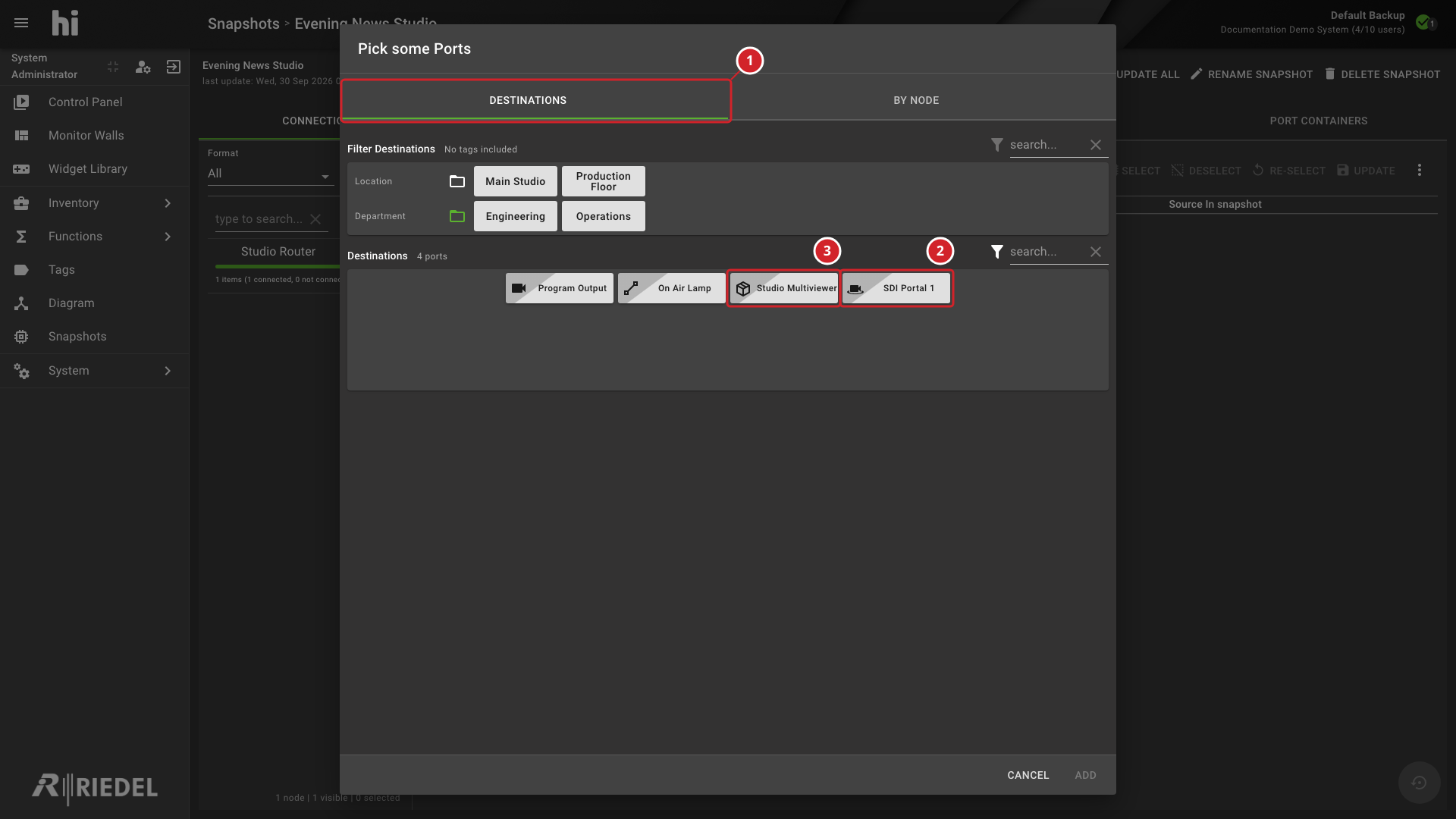Select the SDI Portal 1 destination port
The height and width of the screenshot is (819, 1456).
(x=896, y=288)
